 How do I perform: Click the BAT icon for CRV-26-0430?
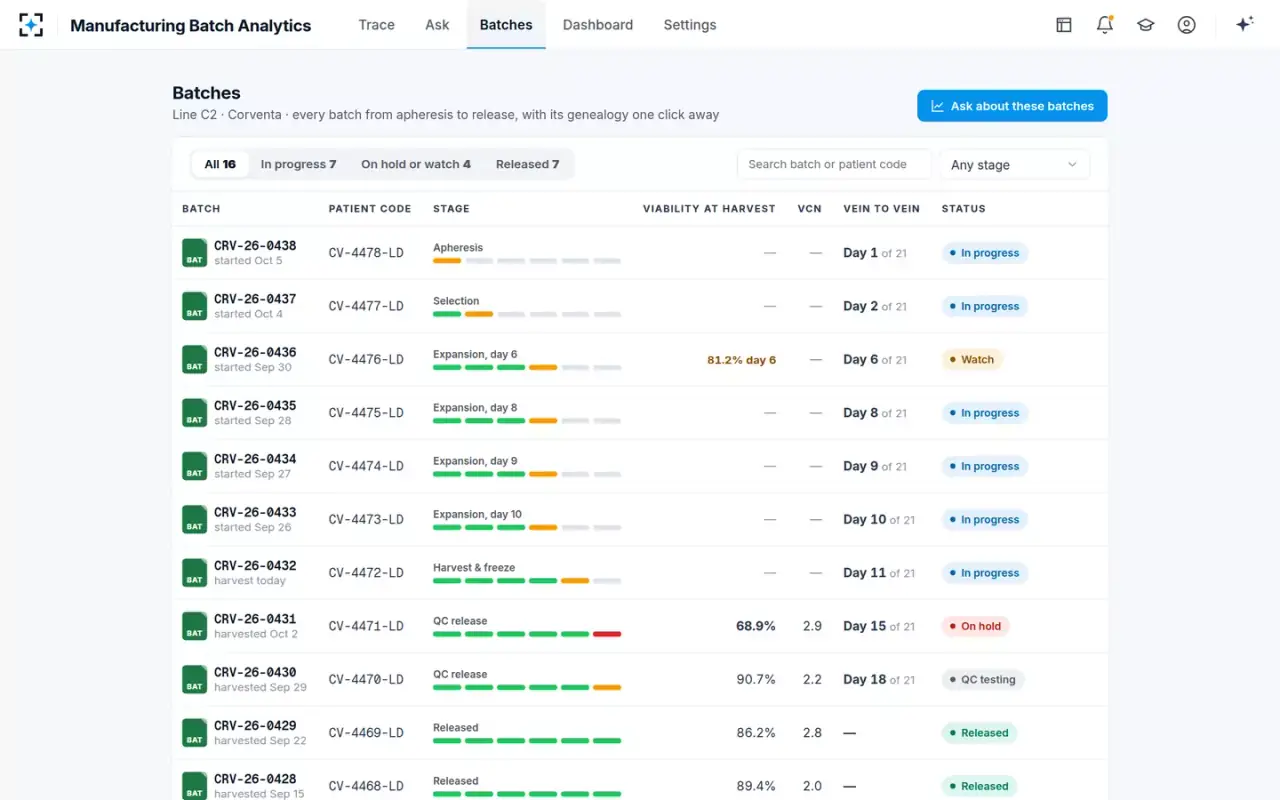[x=194, y=679]
